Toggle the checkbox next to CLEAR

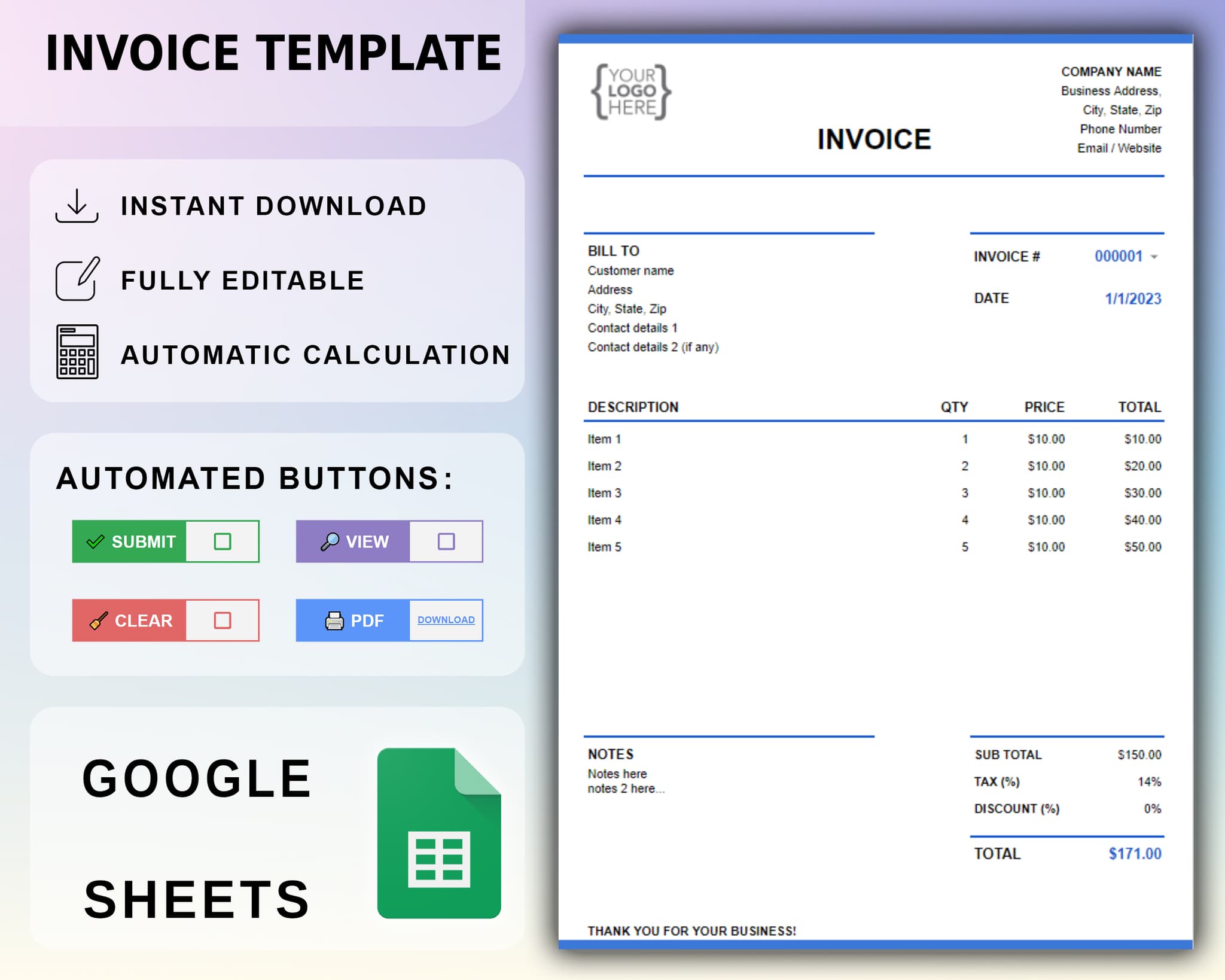tap(222, 620)
